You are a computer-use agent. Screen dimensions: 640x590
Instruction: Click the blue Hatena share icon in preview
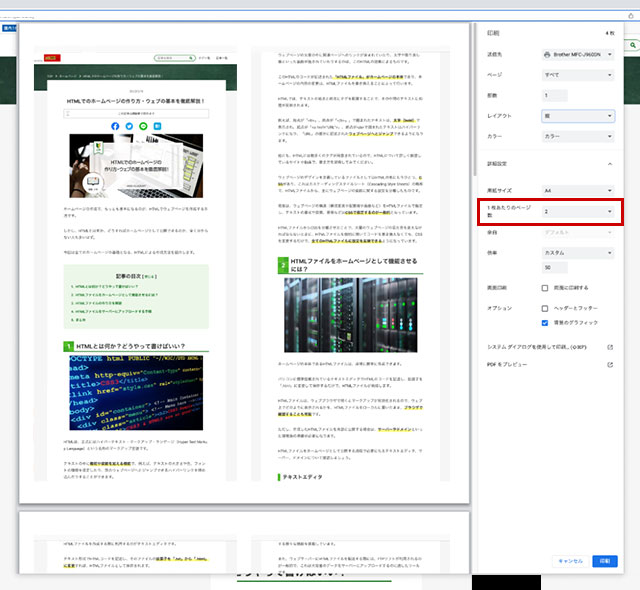[158, 126]
